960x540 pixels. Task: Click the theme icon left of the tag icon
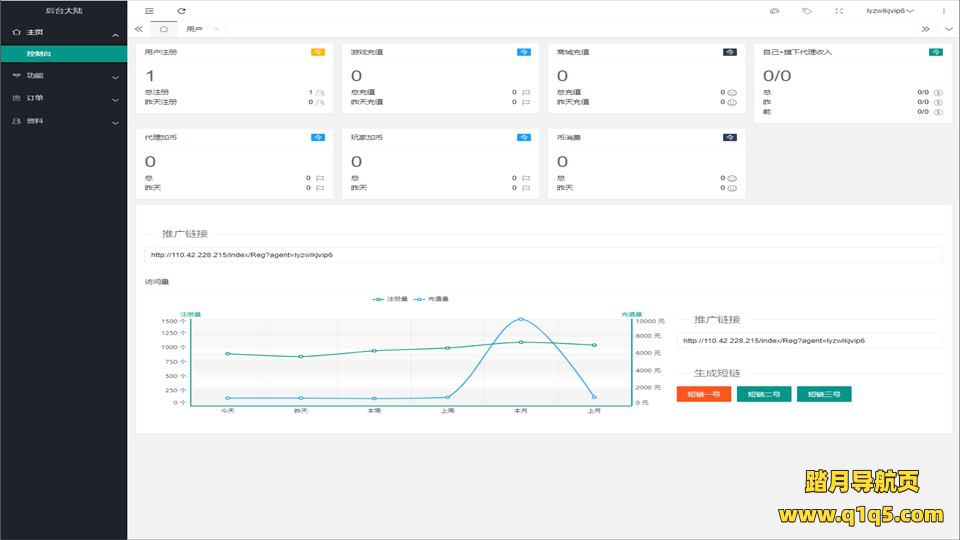[774, 11]
